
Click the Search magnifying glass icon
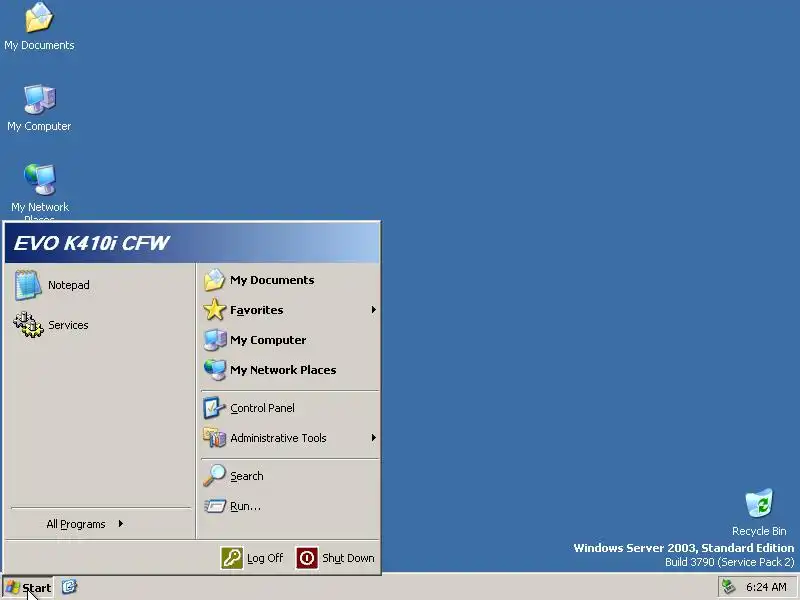214,476
